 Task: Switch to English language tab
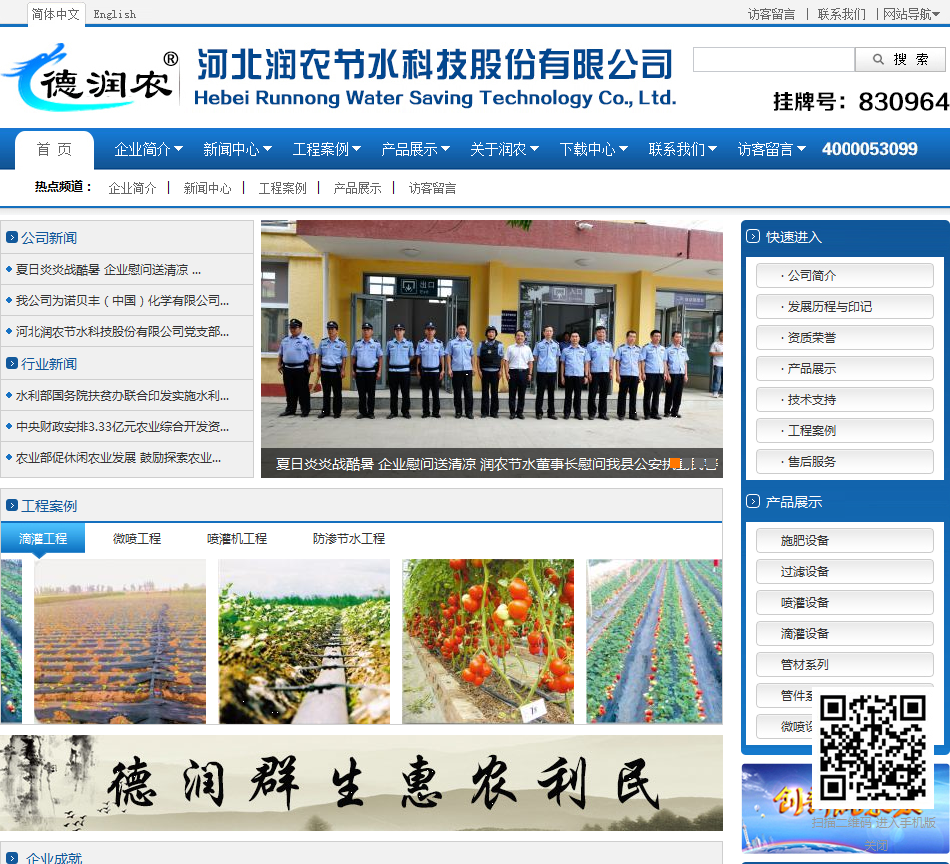115,15
